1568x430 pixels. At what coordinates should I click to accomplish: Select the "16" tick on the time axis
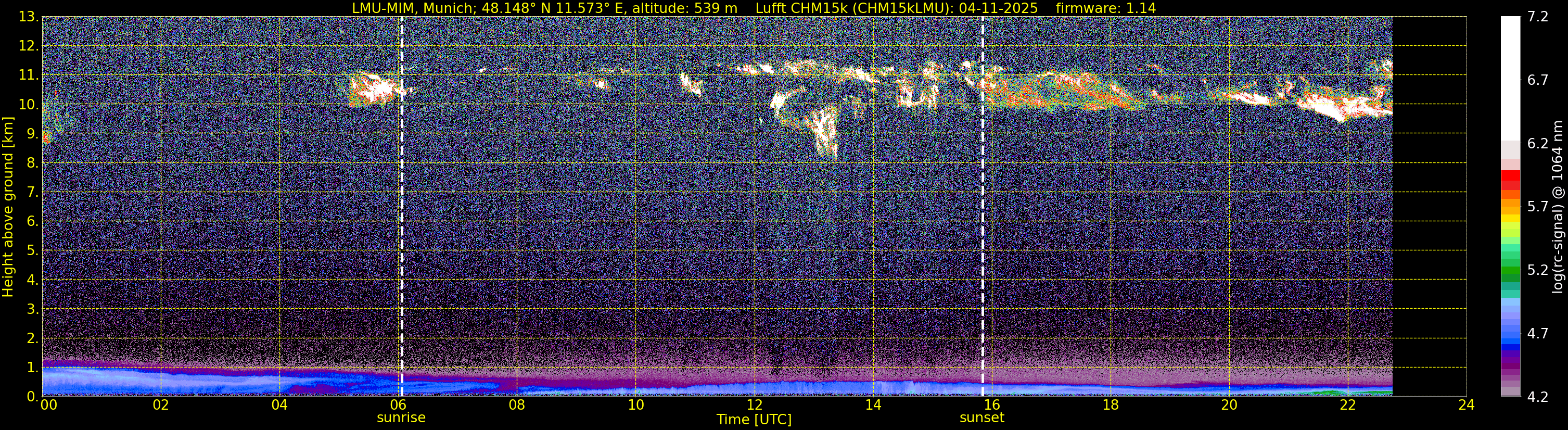(991, 405)
